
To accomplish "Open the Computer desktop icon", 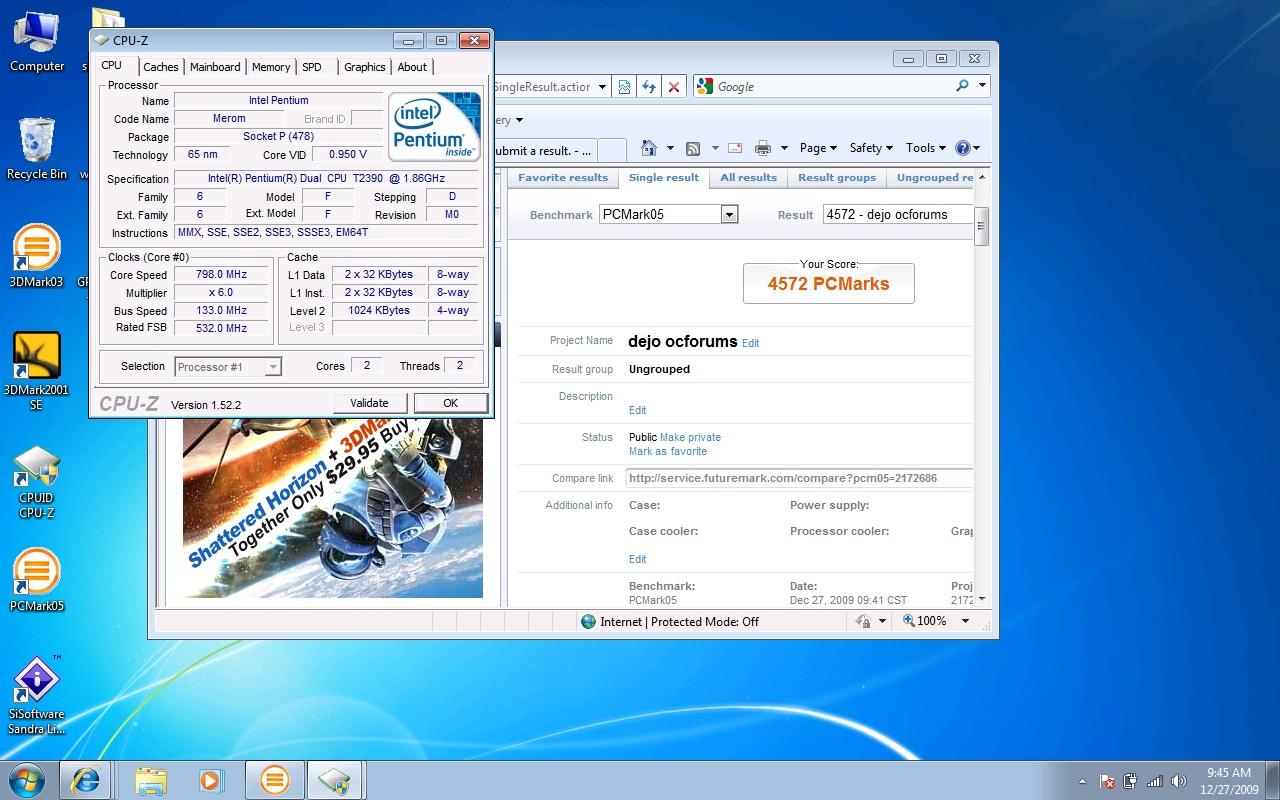I will point(37,42).
